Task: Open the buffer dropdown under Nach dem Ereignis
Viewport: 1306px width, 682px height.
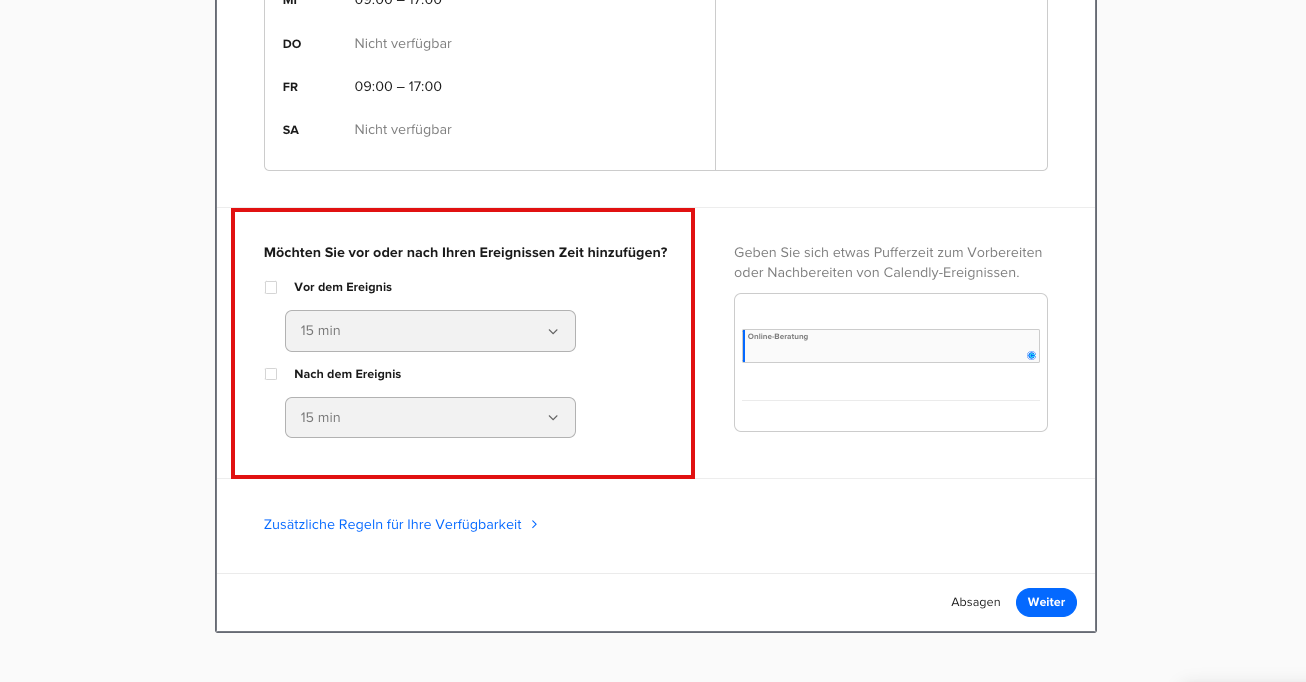Action: [430, 418]
